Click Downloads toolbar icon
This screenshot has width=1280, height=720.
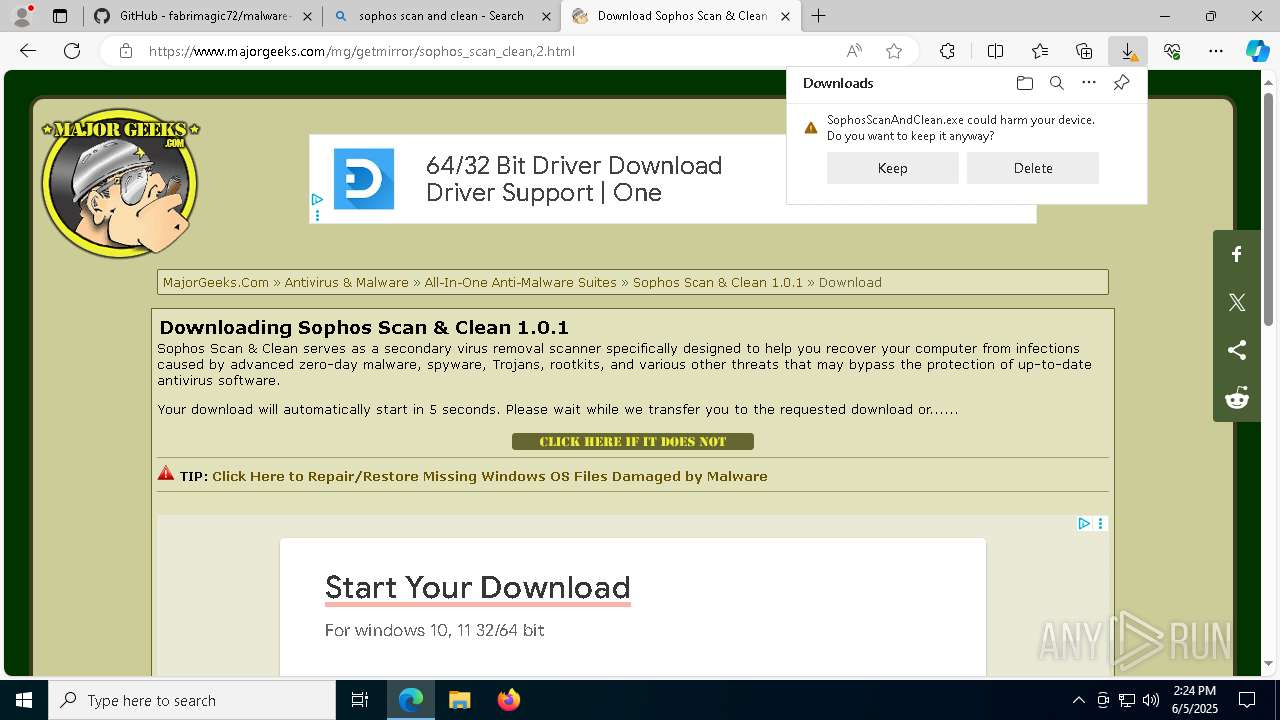click(x=1128, y=51)
